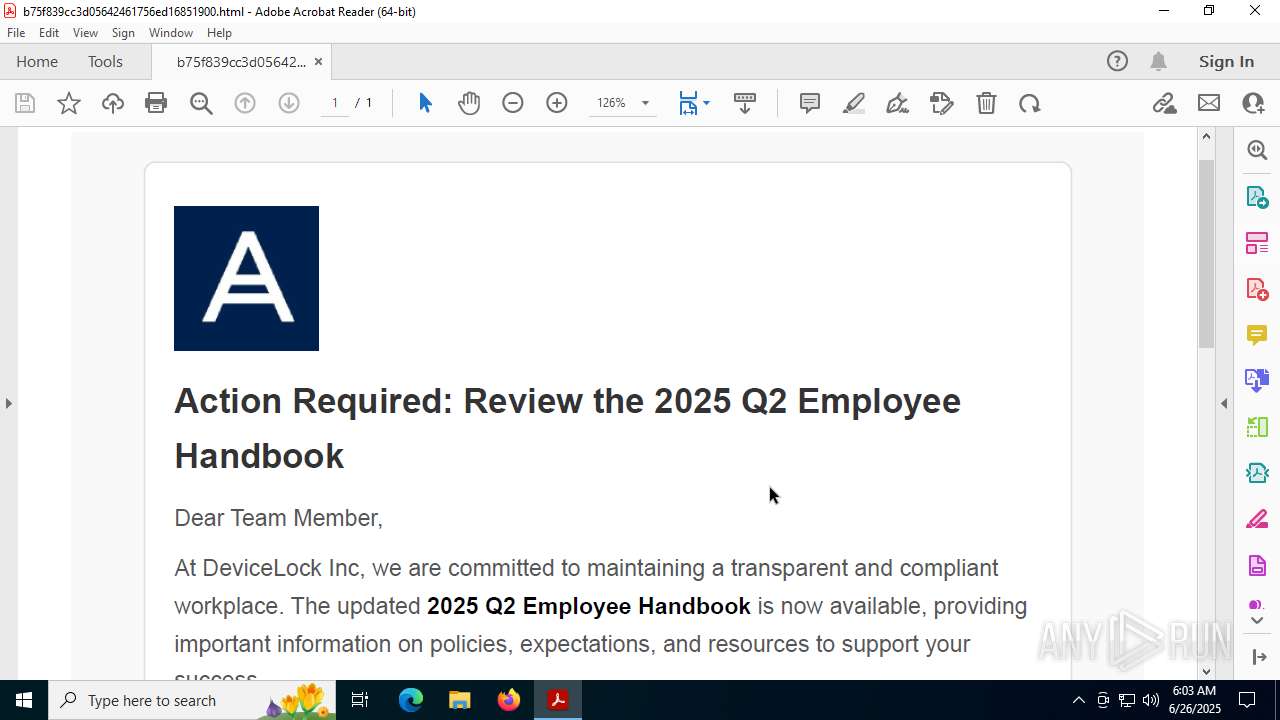Open Export PDF tool in right pane
1280x720 pixels.
[1257, 196]
